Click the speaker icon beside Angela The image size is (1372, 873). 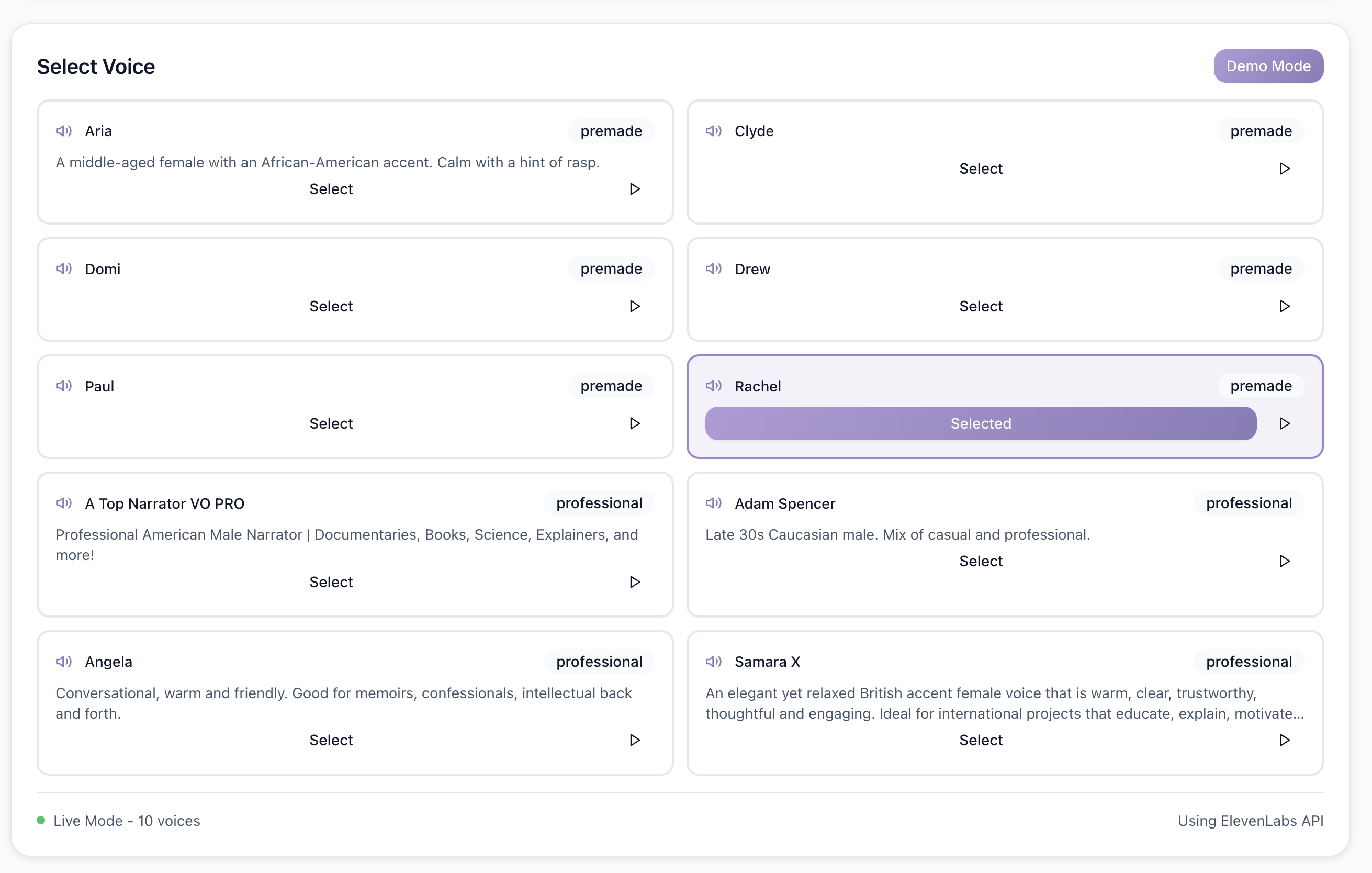[64, 662]
